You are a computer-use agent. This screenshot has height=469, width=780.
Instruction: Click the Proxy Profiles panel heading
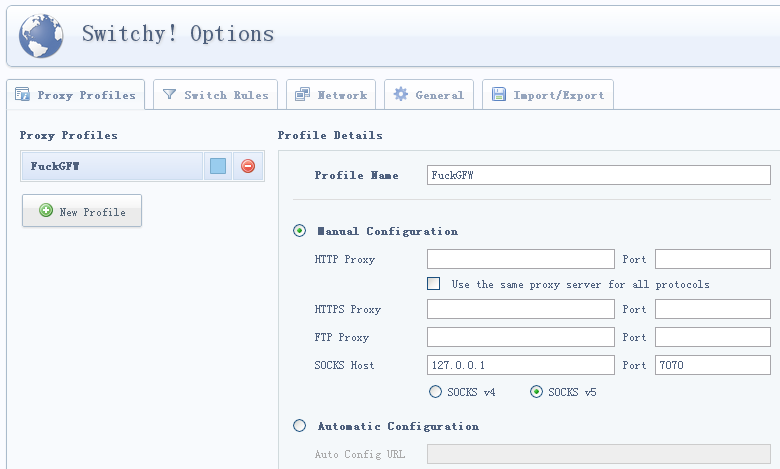[x=69, y=135]
